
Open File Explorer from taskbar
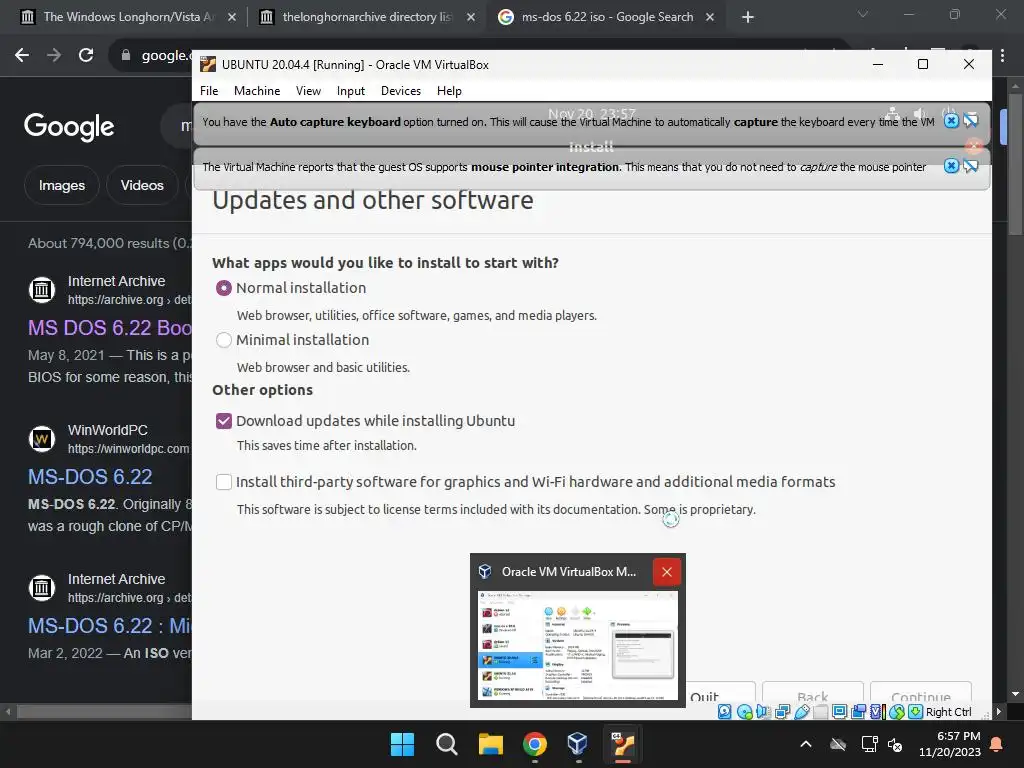click(x=490, y=744)
